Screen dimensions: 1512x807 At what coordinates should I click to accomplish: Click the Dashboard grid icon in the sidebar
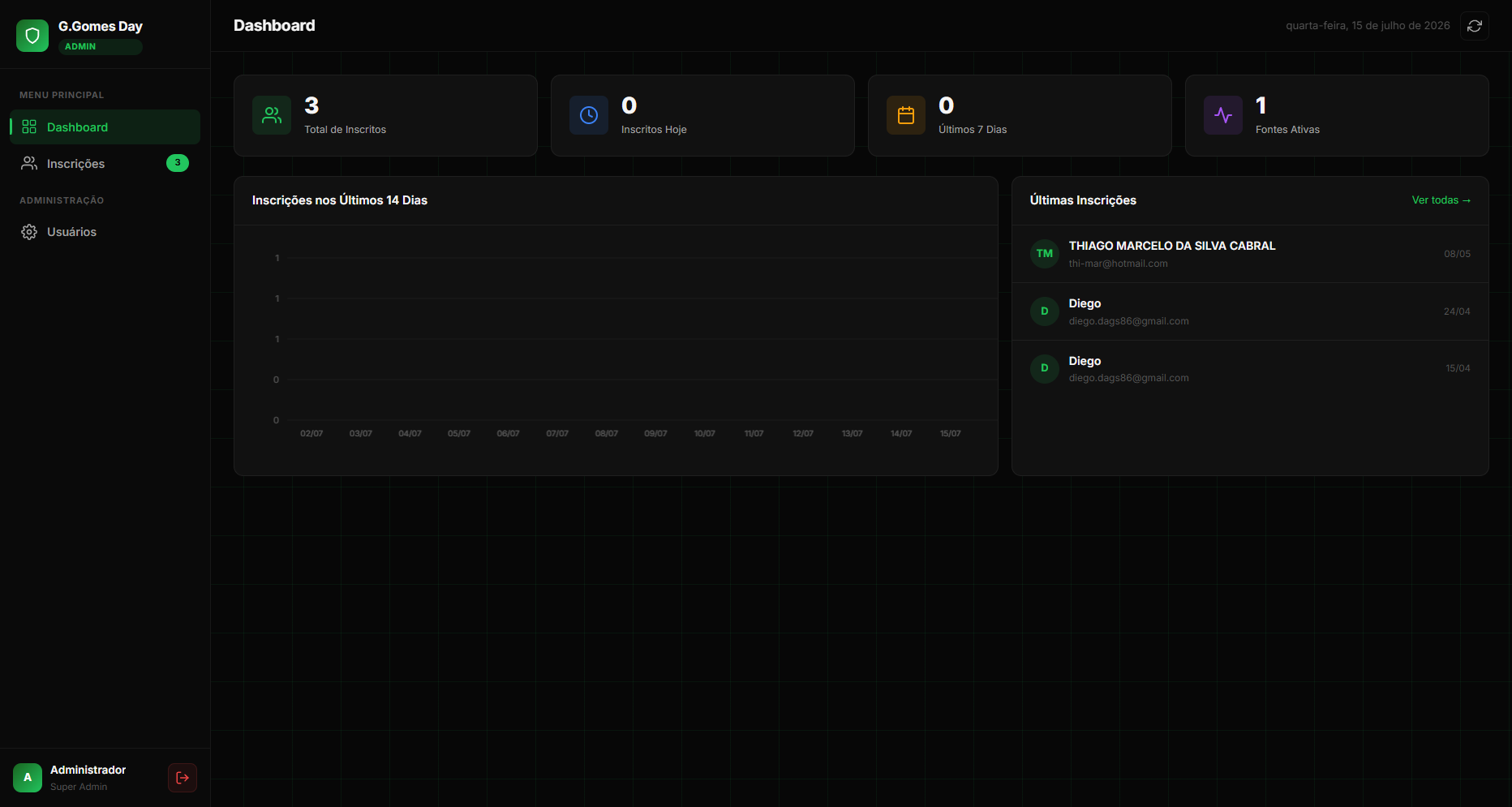(x=29, y=127)
